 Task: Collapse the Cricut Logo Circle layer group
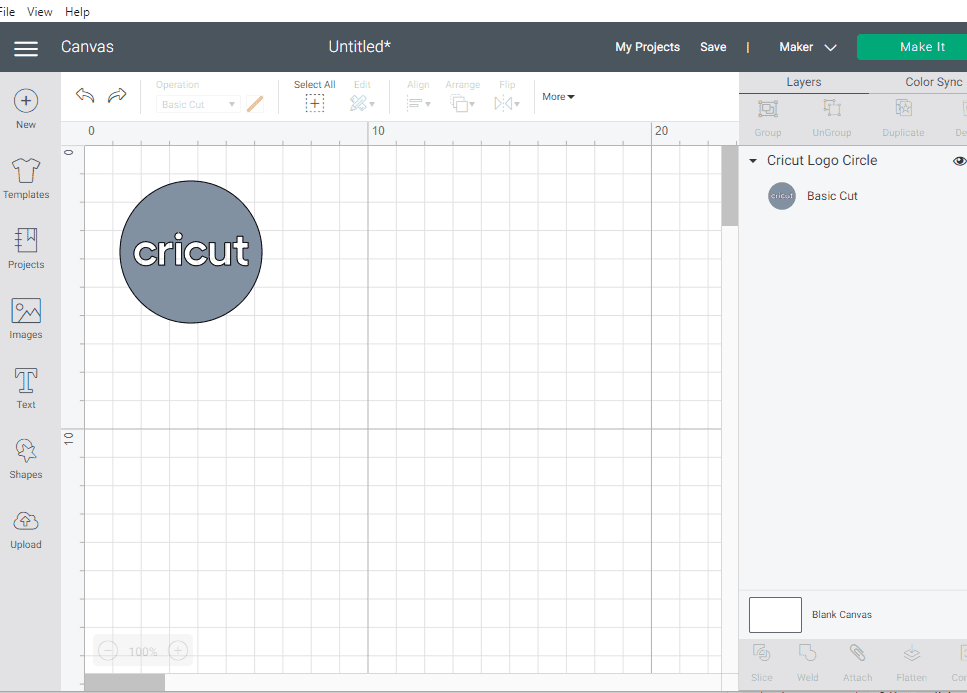coord(752,161)
